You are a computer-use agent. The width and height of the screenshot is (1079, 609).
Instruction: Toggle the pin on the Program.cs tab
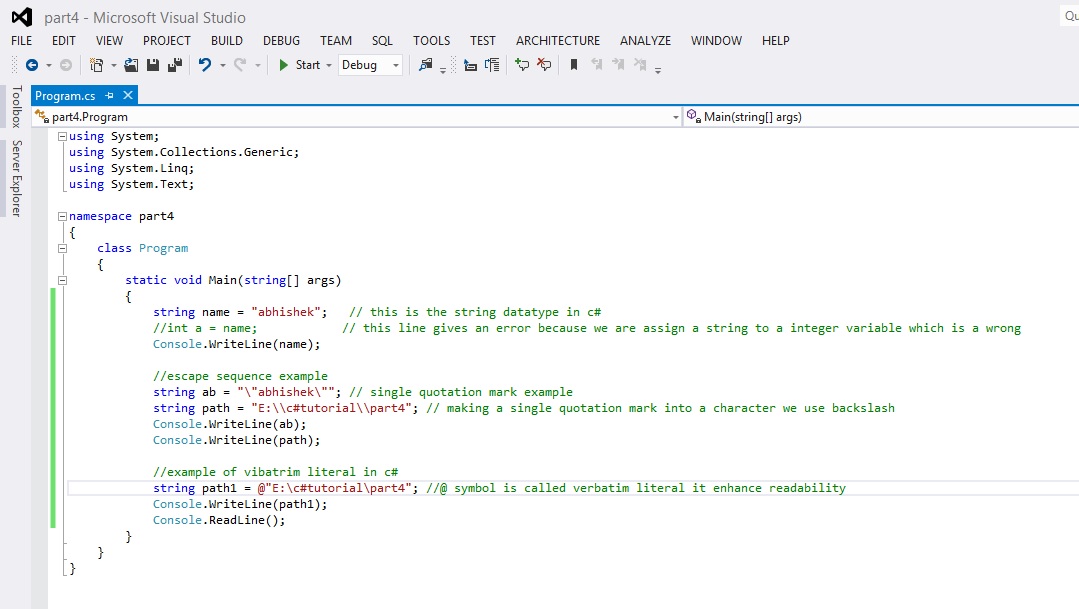111,96
